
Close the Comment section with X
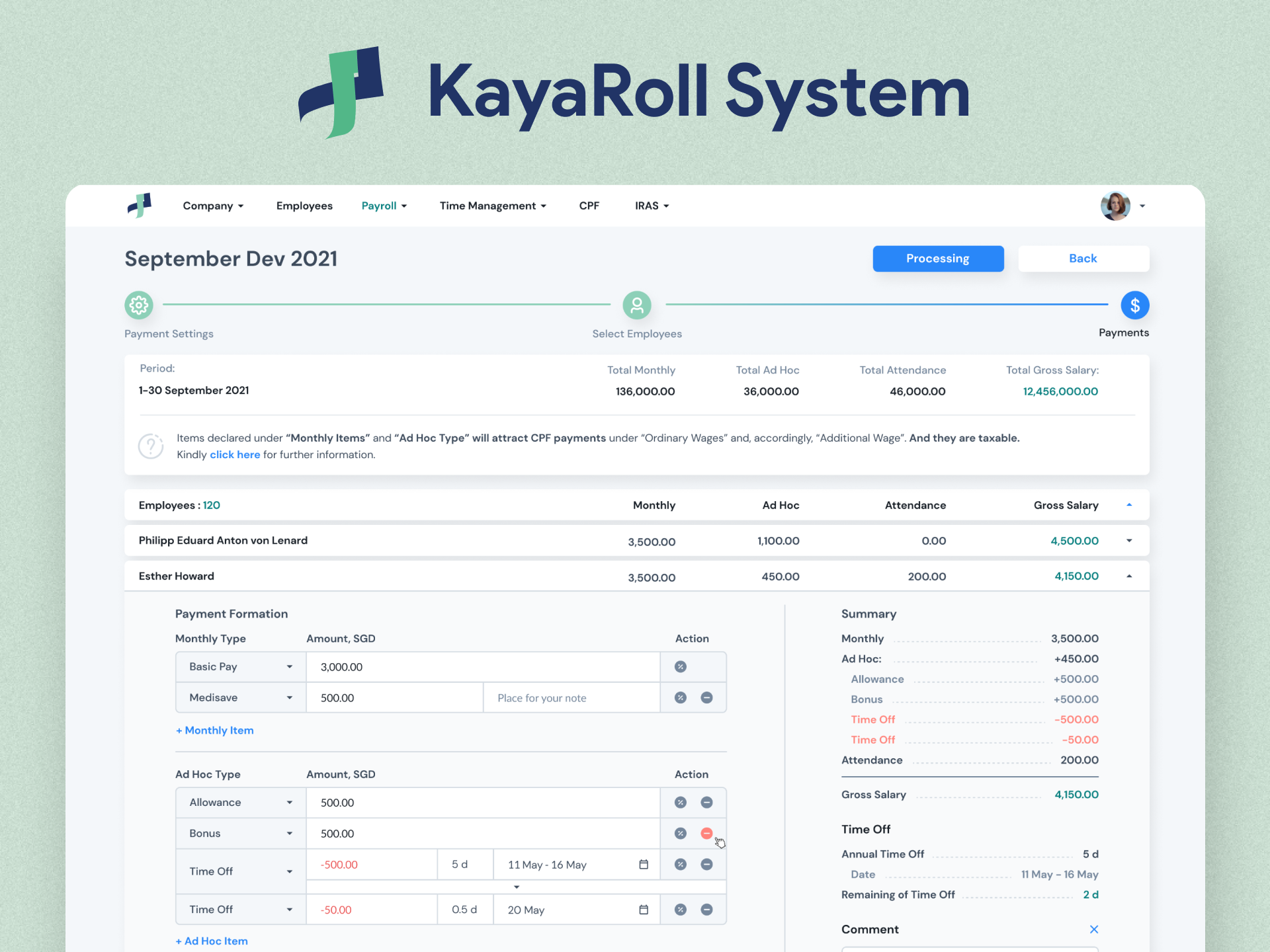[1093, 929]
